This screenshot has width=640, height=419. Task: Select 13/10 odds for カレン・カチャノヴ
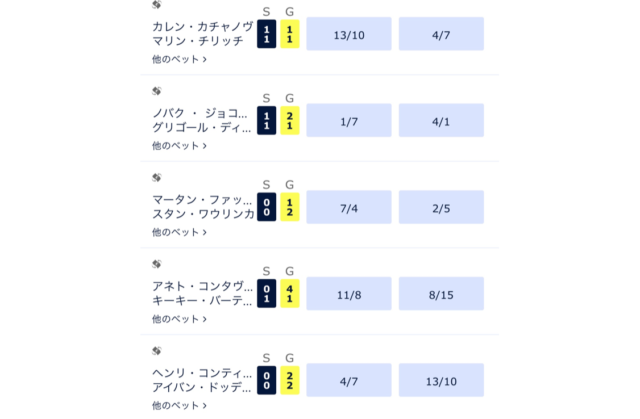(x=349, y=35)
